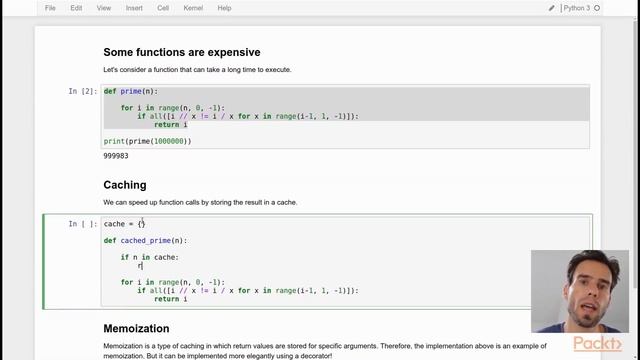Click the 'Caching' heading

(x=125, y=185)
